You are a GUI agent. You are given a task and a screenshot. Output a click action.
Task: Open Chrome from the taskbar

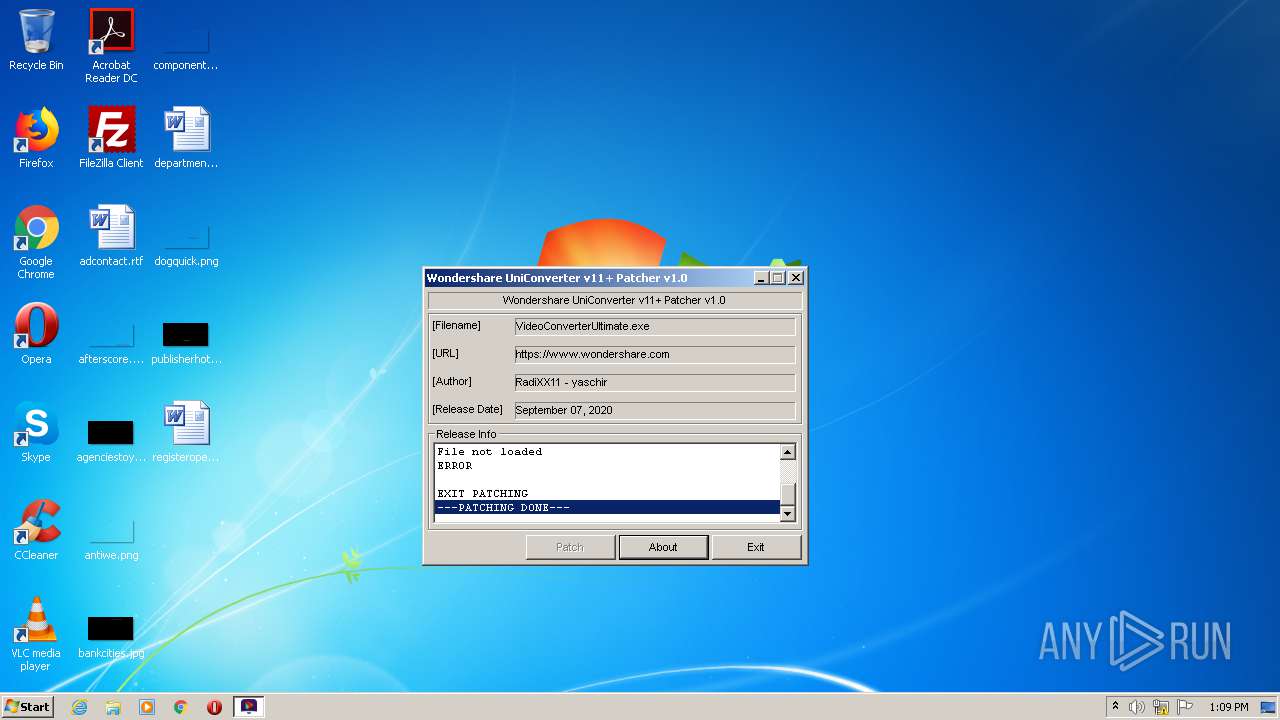pos(181,707)
